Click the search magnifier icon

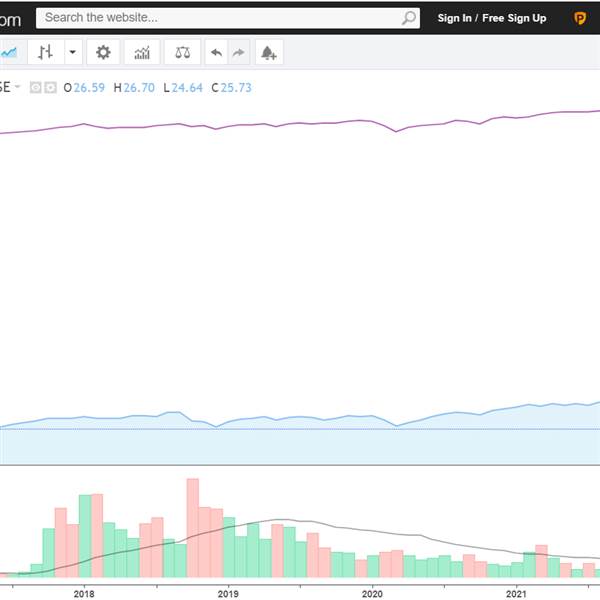409,18
